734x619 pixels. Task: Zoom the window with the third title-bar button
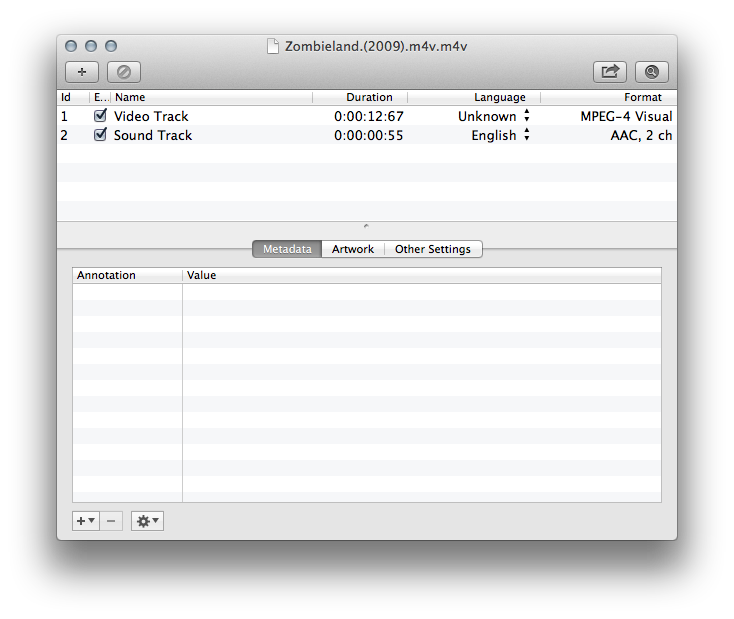coord(111,46)
